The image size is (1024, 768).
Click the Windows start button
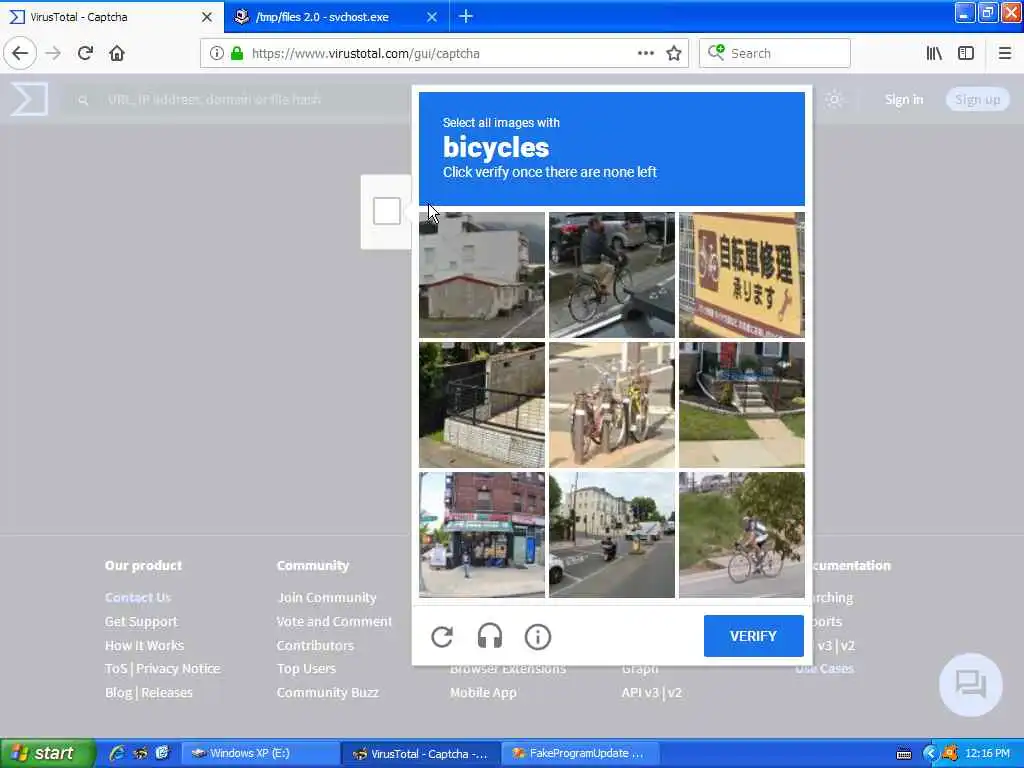click(x=48, y=753)
